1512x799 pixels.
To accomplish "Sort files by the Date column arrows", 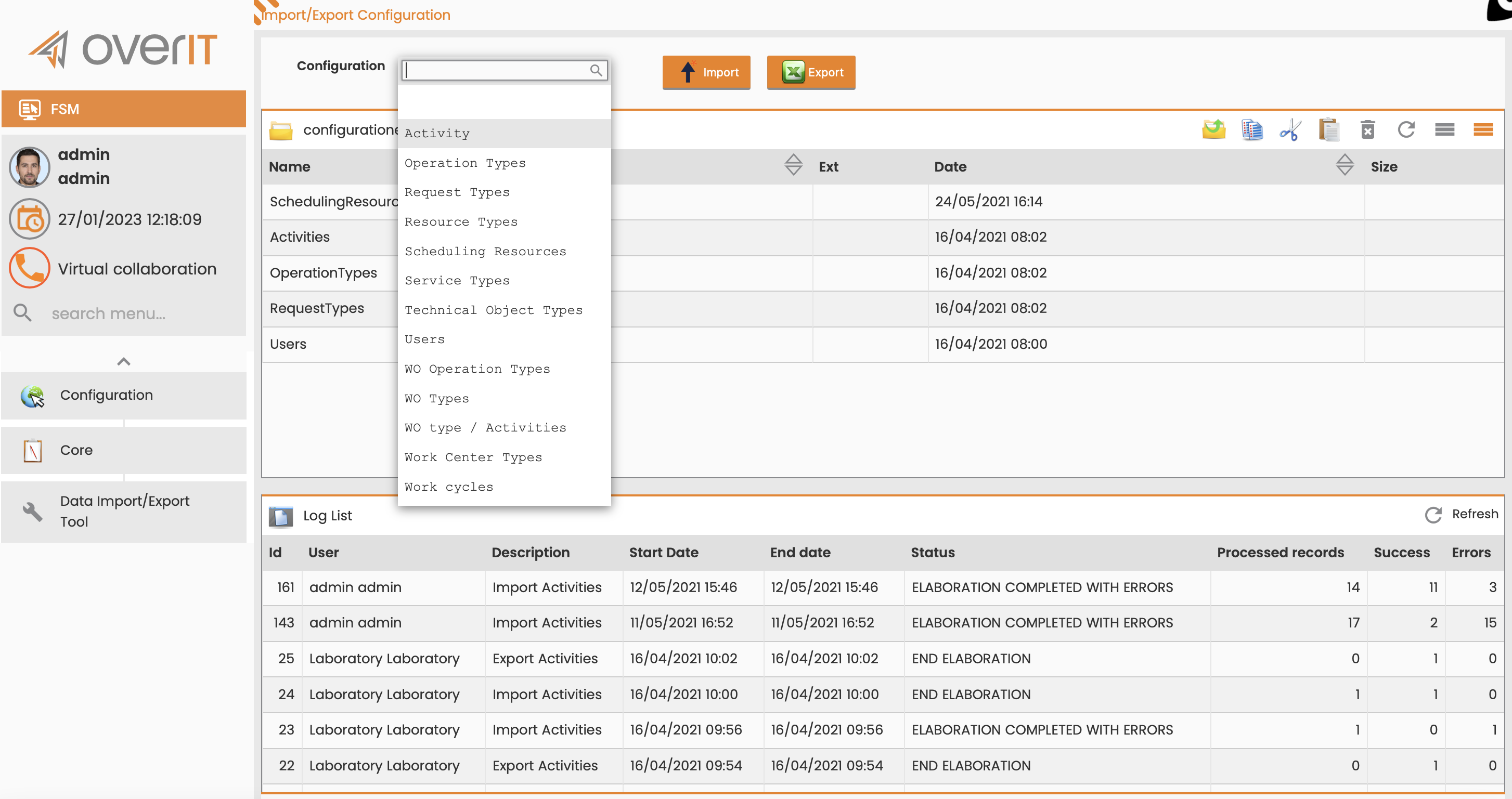I will (1344, 165).
